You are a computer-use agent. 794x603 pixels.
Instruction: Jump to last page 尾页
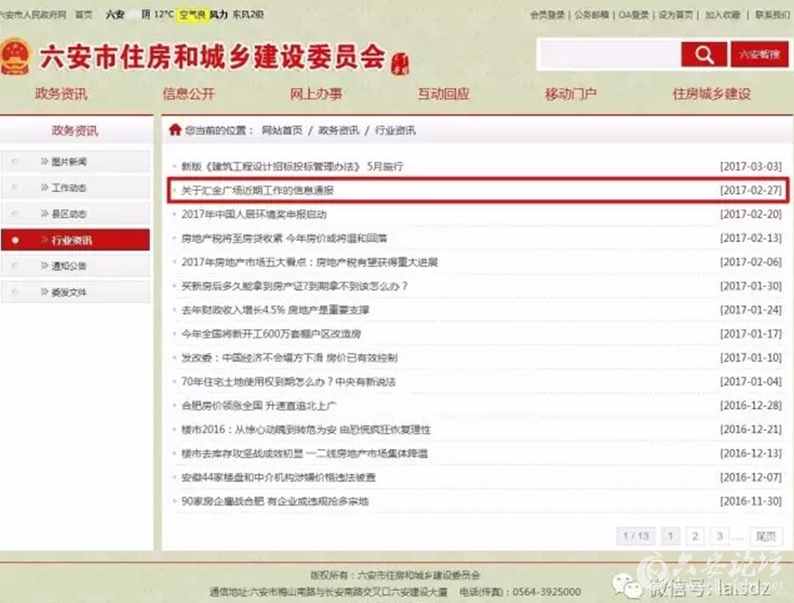pyautogui.click(x=766, y=536)
